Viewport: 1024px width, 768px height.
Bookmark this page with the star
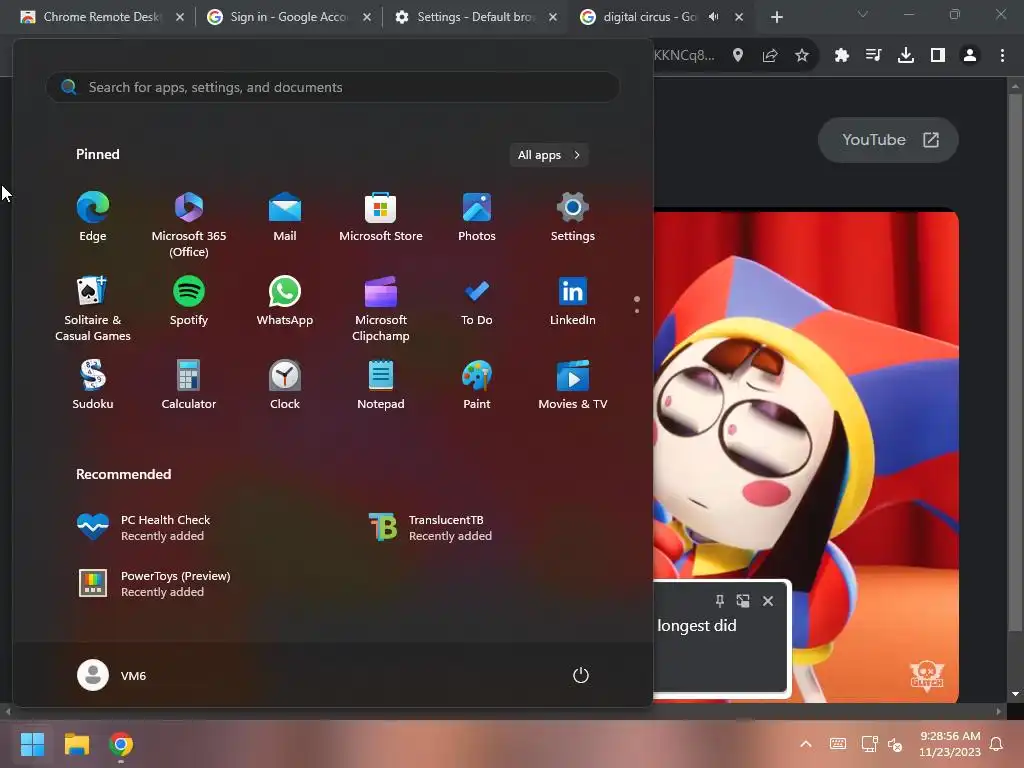802,56
